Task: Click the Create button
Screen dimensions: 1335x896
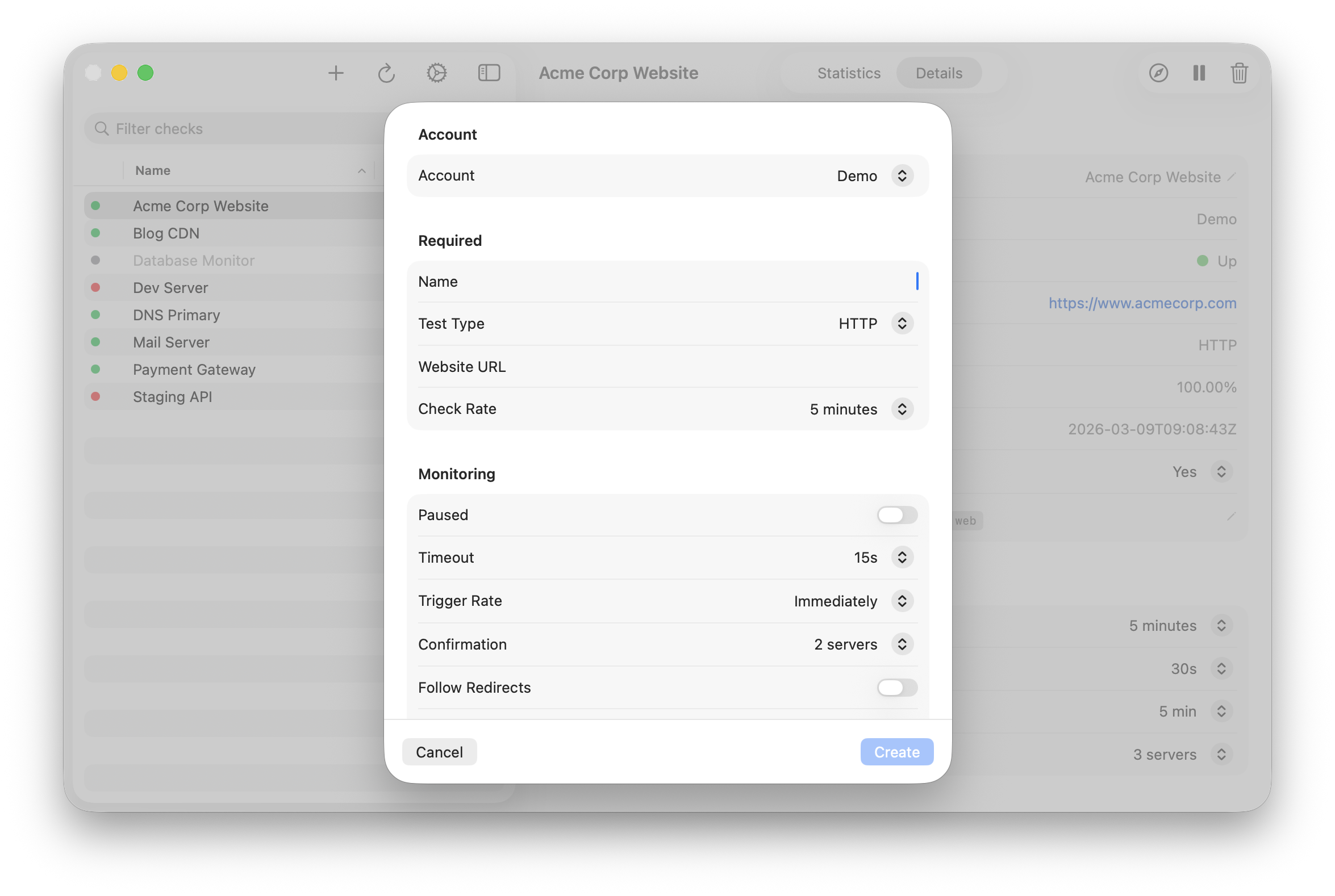Action: 896,752
